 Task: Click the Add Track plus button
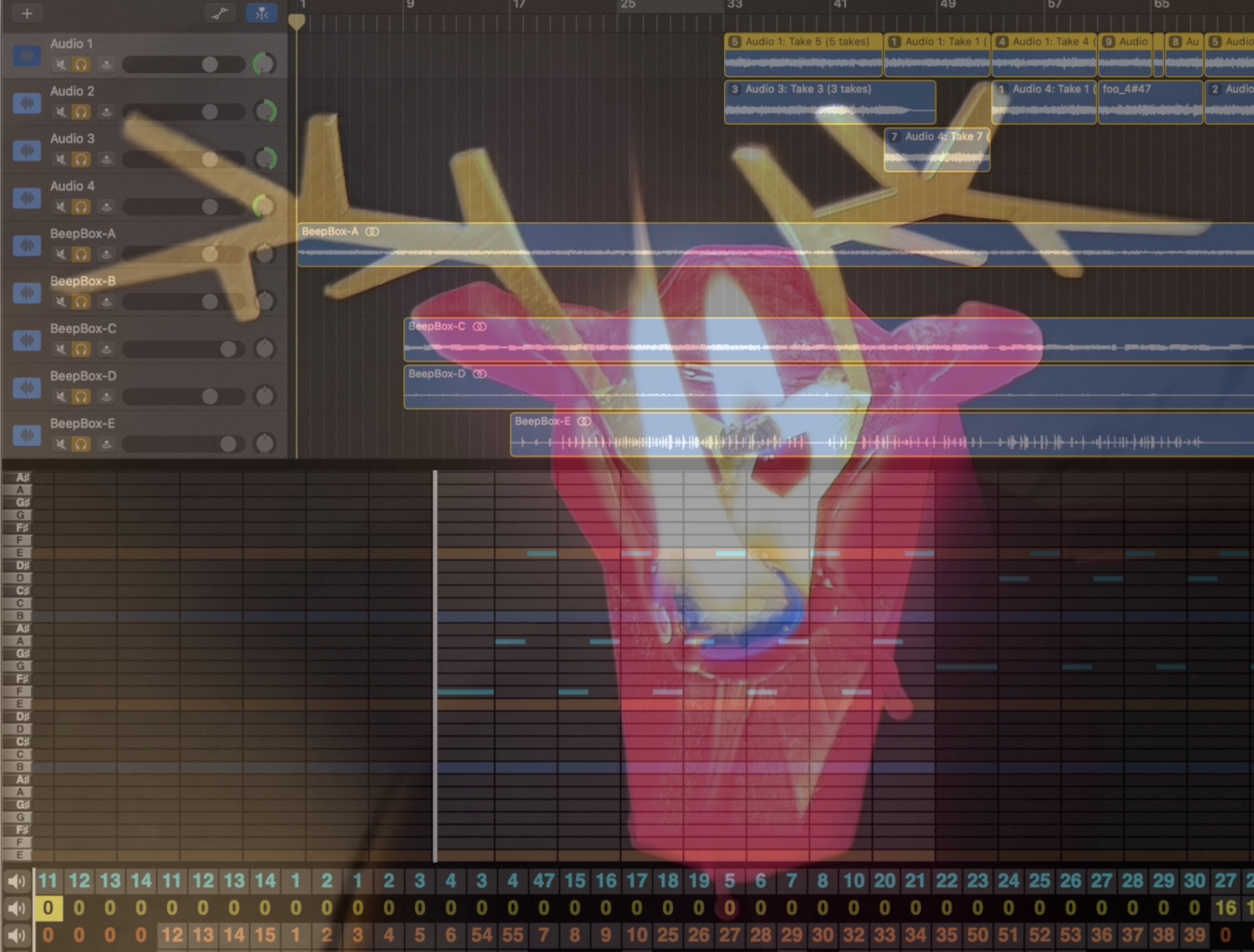coord(27,13)
